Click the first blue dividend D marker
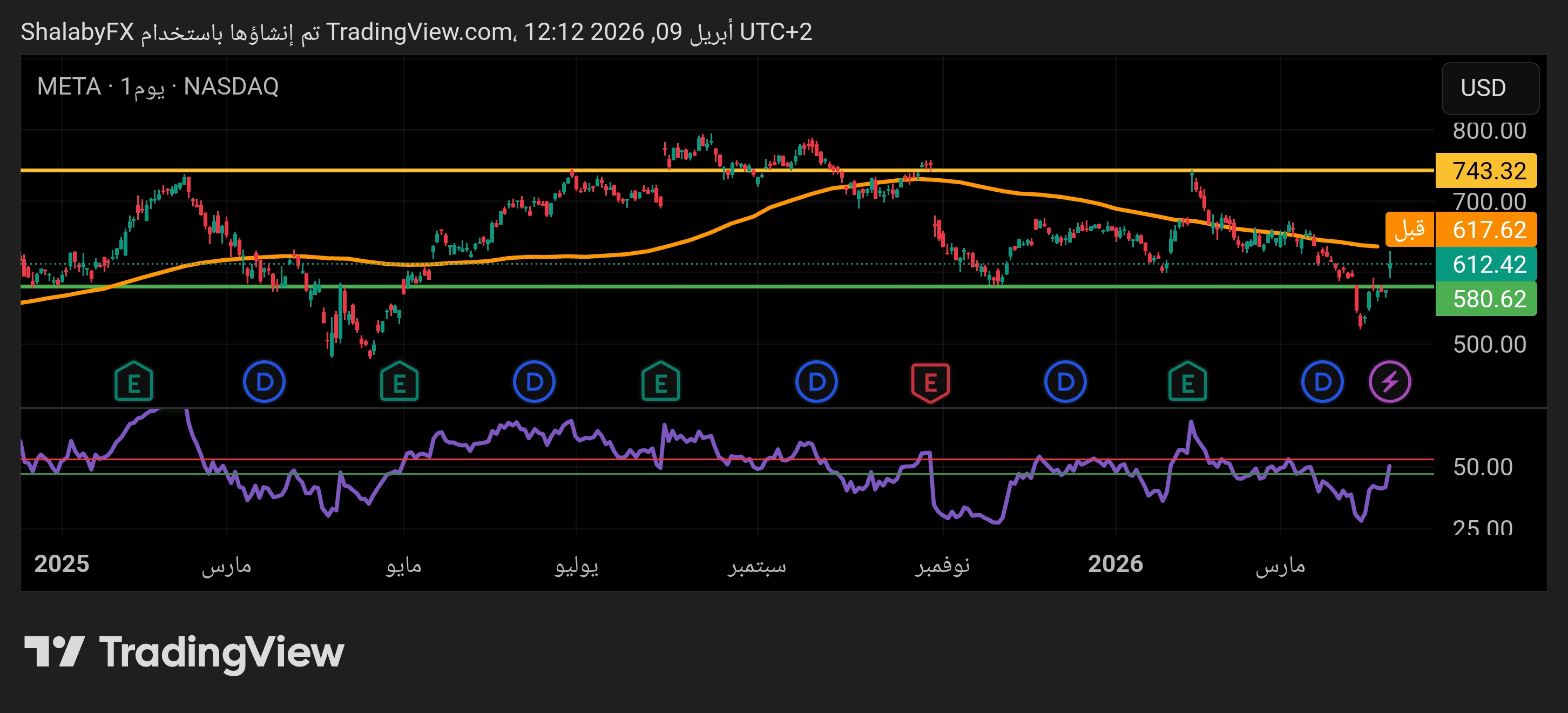The image size is (1568, 713). pos(264,382)
